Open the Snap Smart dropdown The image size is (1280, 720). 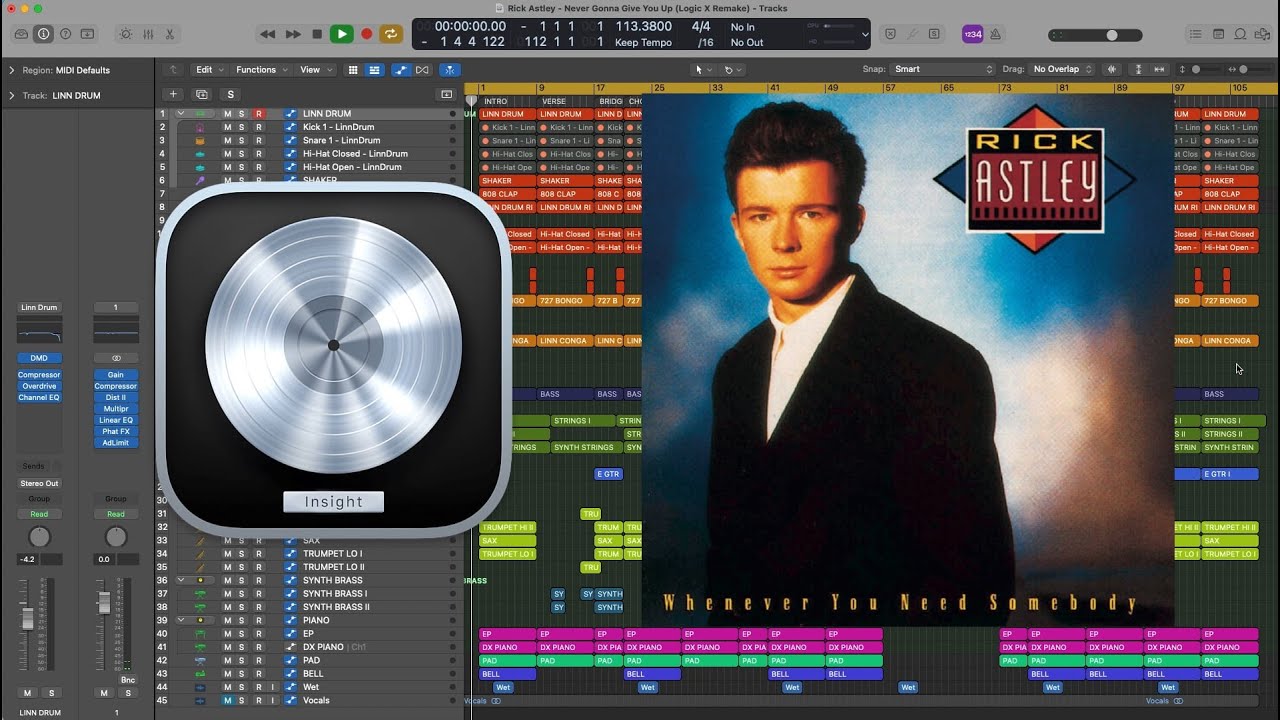[944, 70]
